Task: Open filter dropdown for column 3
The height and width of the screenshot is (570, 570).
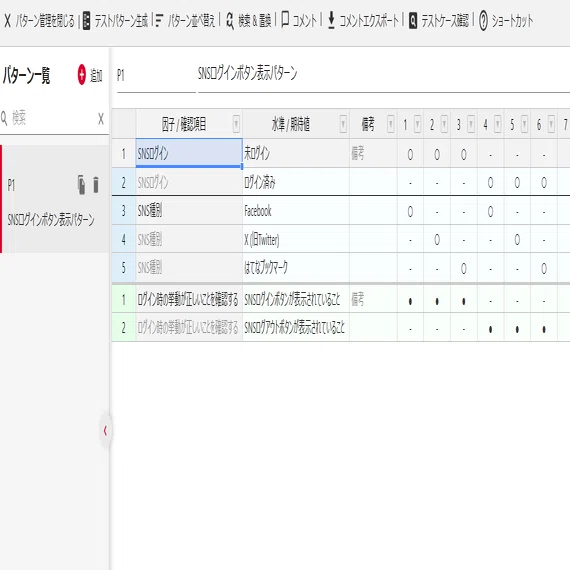Action: pyautogui.click(x=471, y=124)
